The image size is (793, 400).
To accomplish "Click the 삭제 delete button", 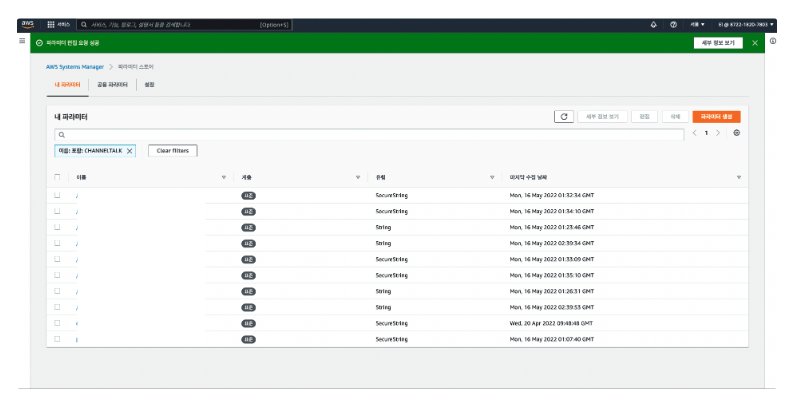I will 675,117.
